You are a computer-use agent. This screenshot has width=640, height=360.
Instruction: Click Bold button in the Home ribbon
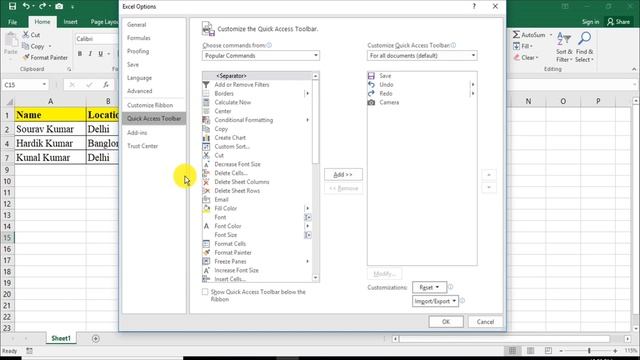[80, 53]
